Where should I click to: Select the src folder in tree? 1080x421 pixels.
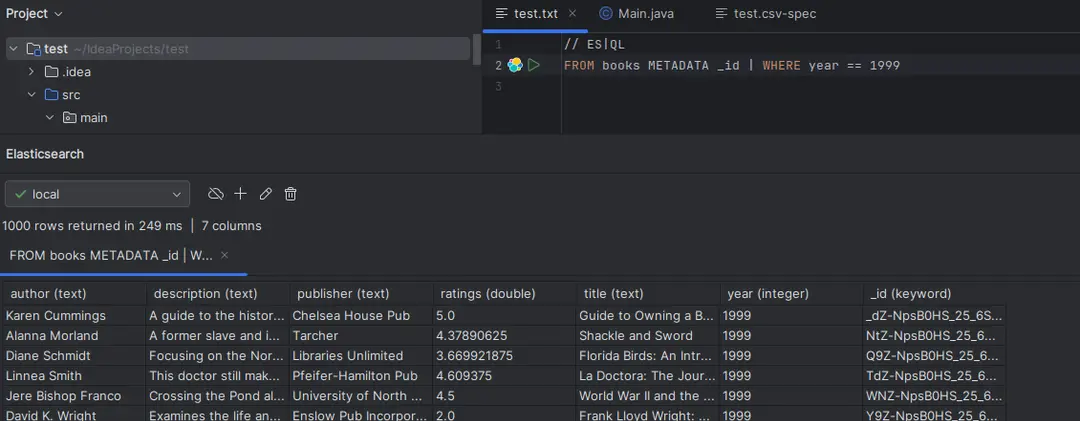(x=63, y=94)
